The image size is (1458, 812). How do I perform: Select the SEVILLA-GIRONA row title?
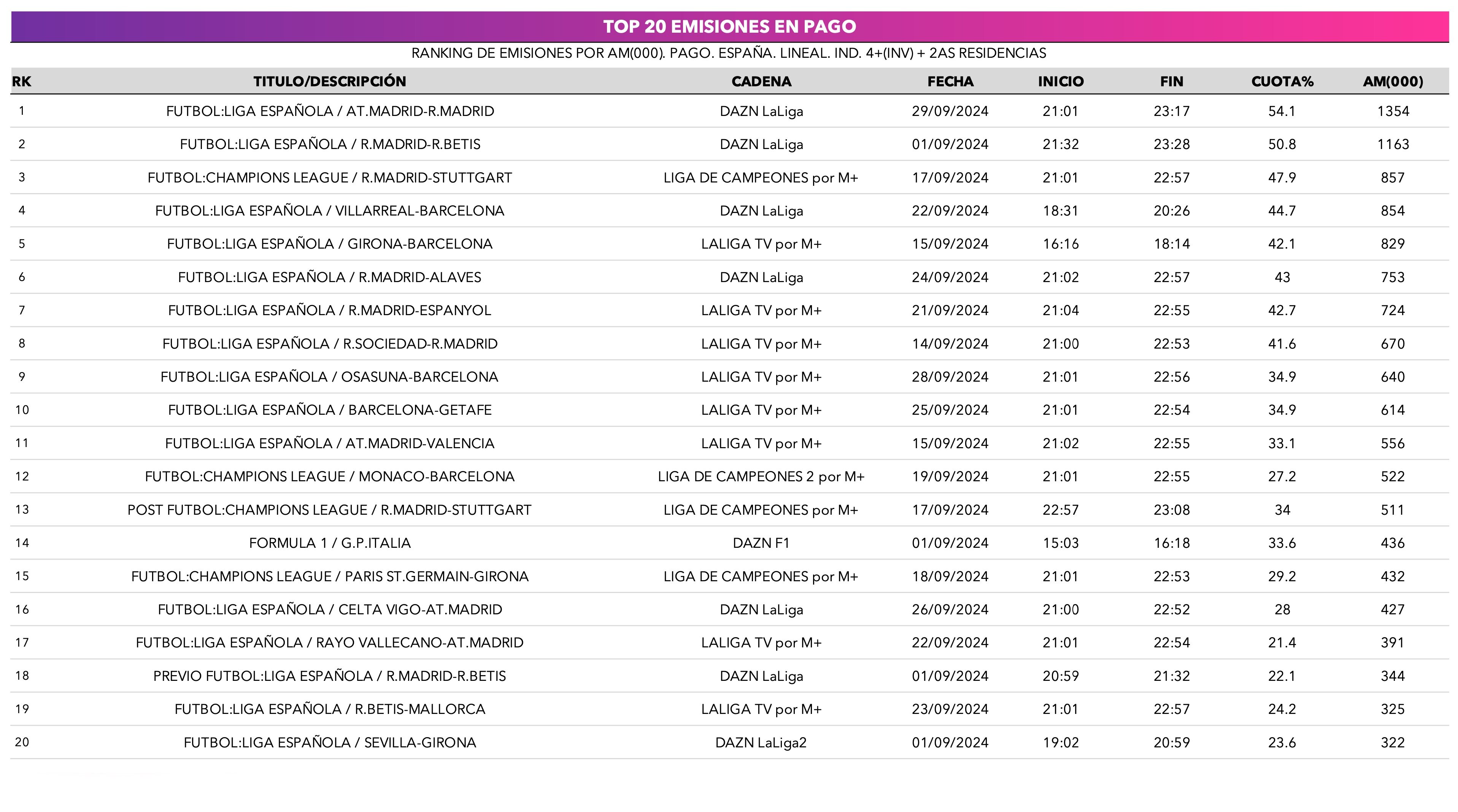(x=329, y=742)
